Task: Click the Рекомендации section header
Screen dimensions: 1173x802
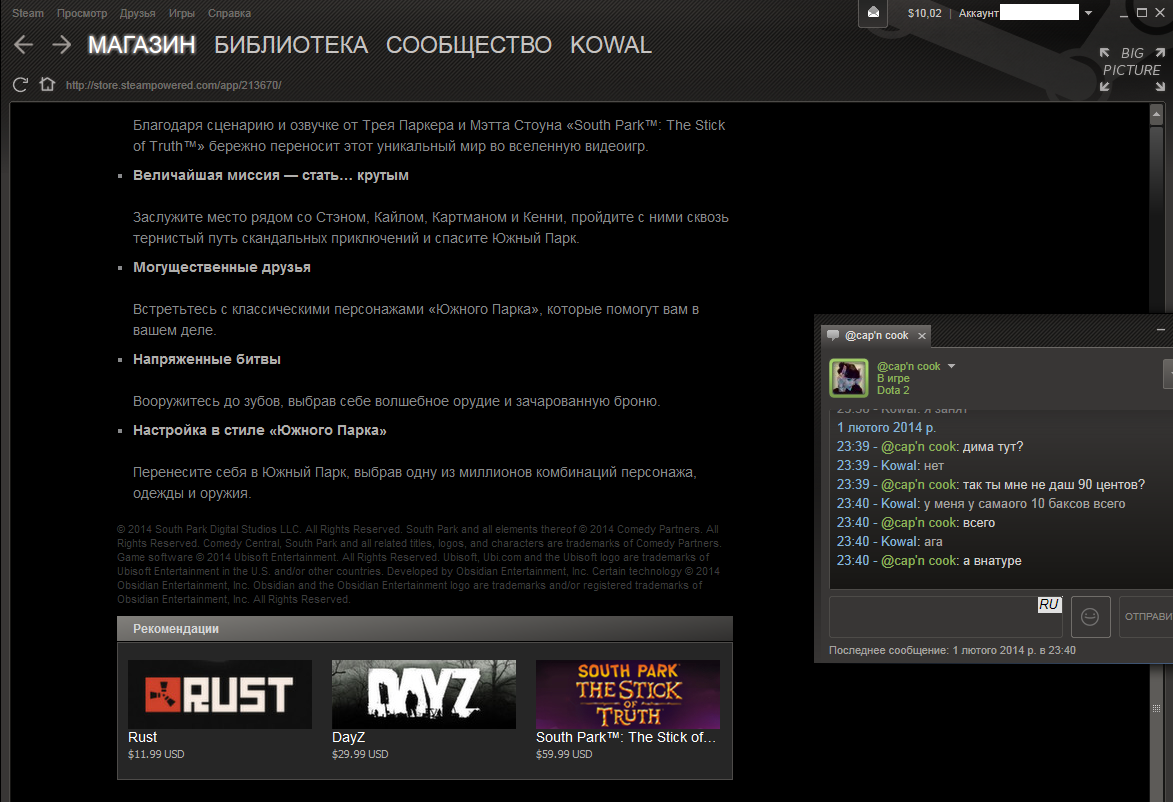Action: 425,628
